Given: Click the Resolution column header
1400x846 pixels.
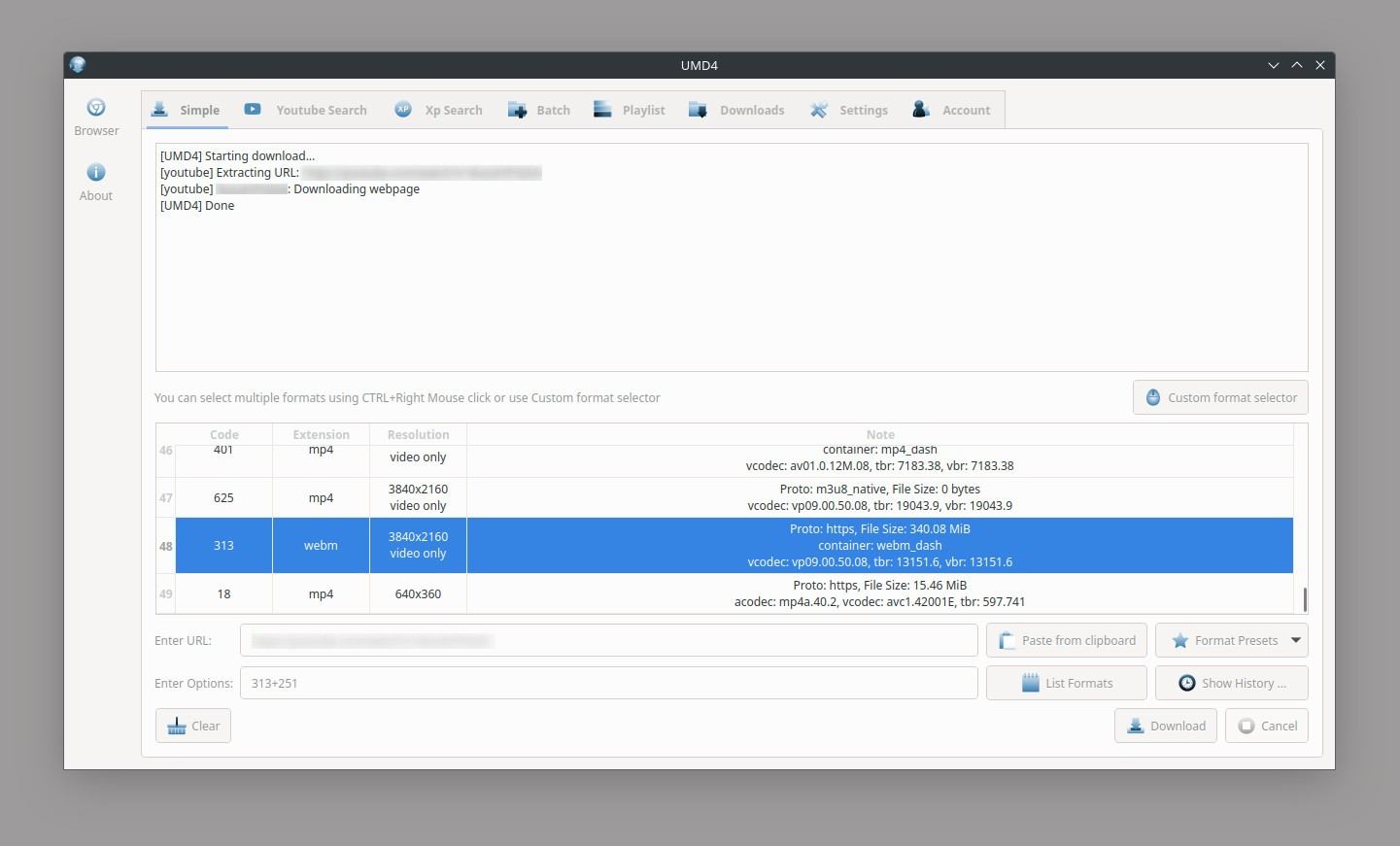Looking at the screenshot, I should tap(419, 434).
